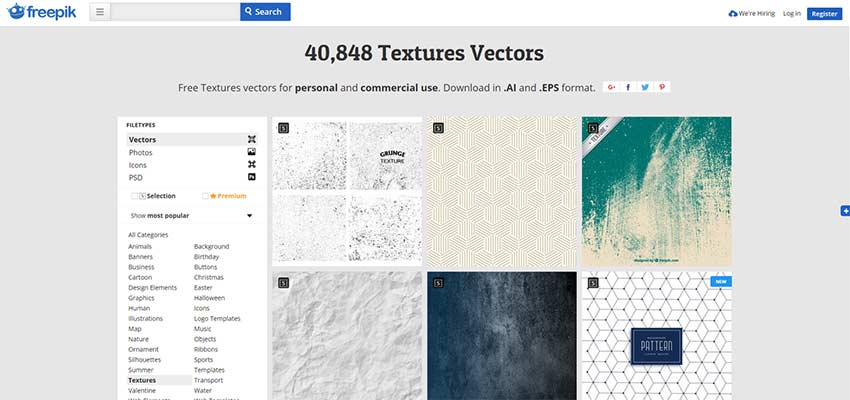
Task: Open the Log in link
Action: tap(791, 13)
